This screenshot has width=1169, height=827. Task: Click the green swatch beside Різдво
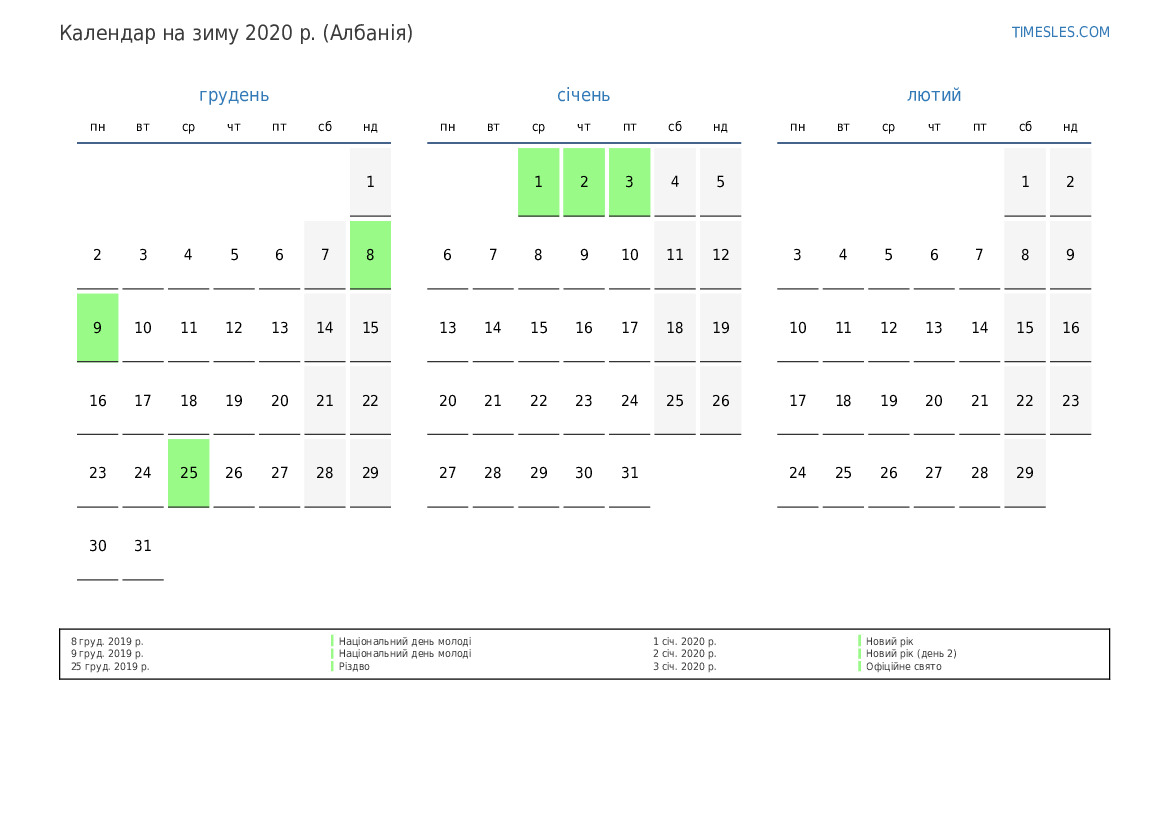click(x=332, y=666)
